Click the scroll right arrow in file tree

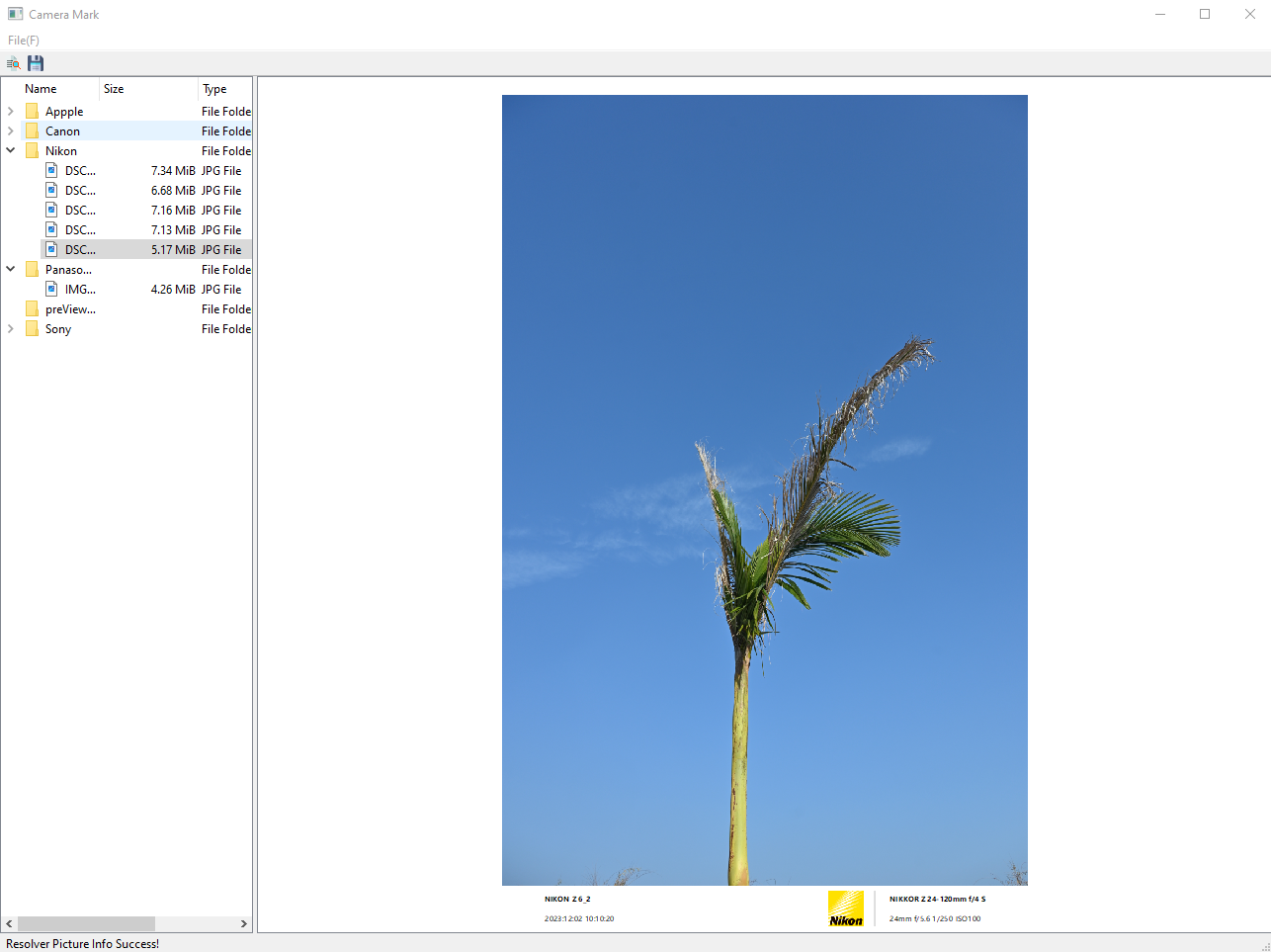pyautogui.click(x=244, y=923)
